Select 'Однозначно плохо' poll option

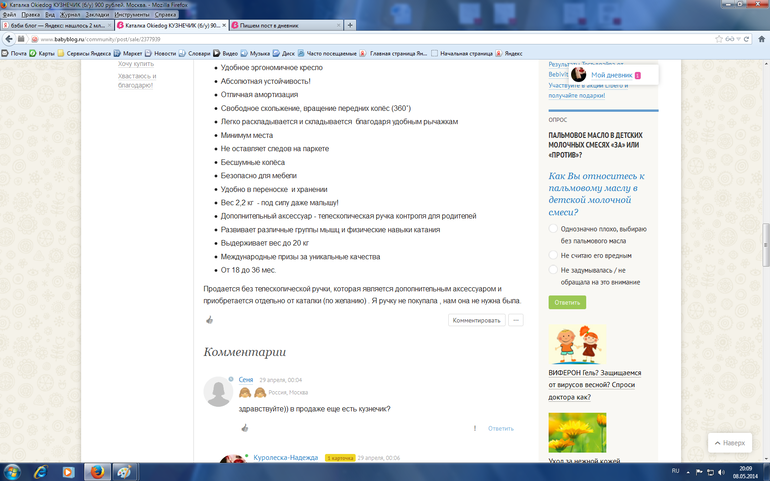click(553, 228)
